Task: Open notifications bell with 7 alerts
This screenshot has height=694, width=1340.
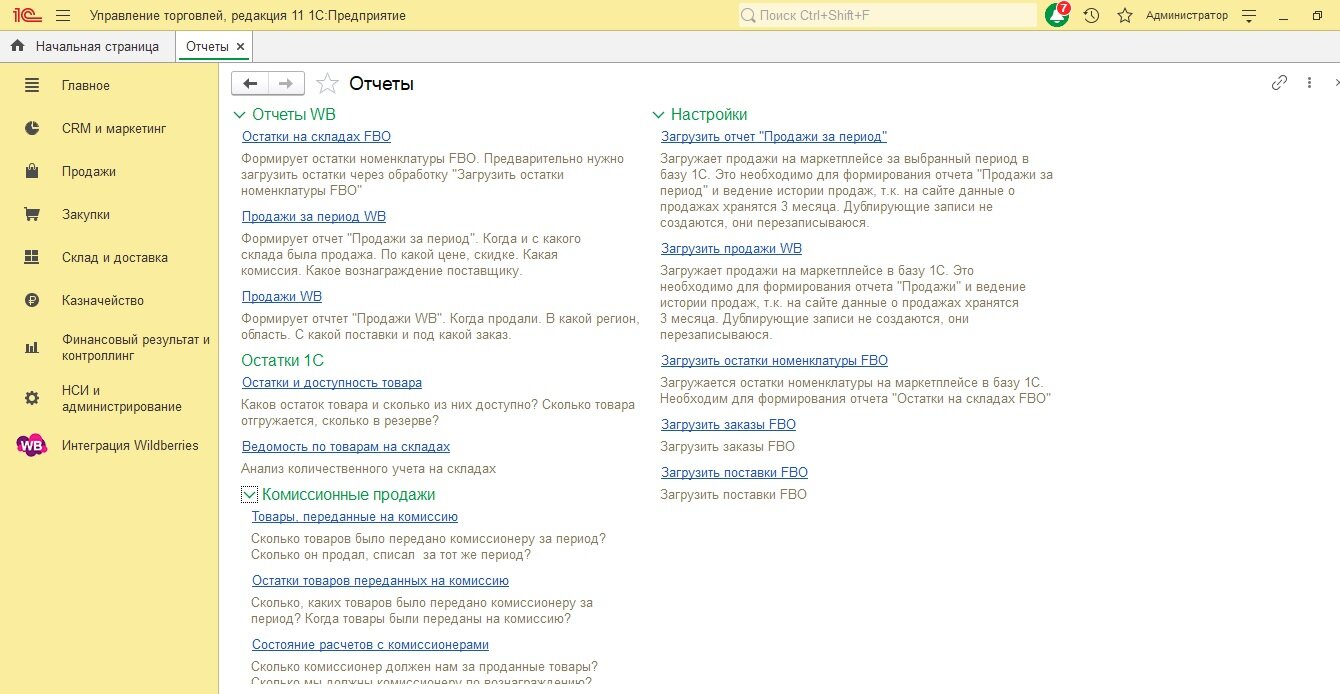Action: click(x=1057, y=15)
